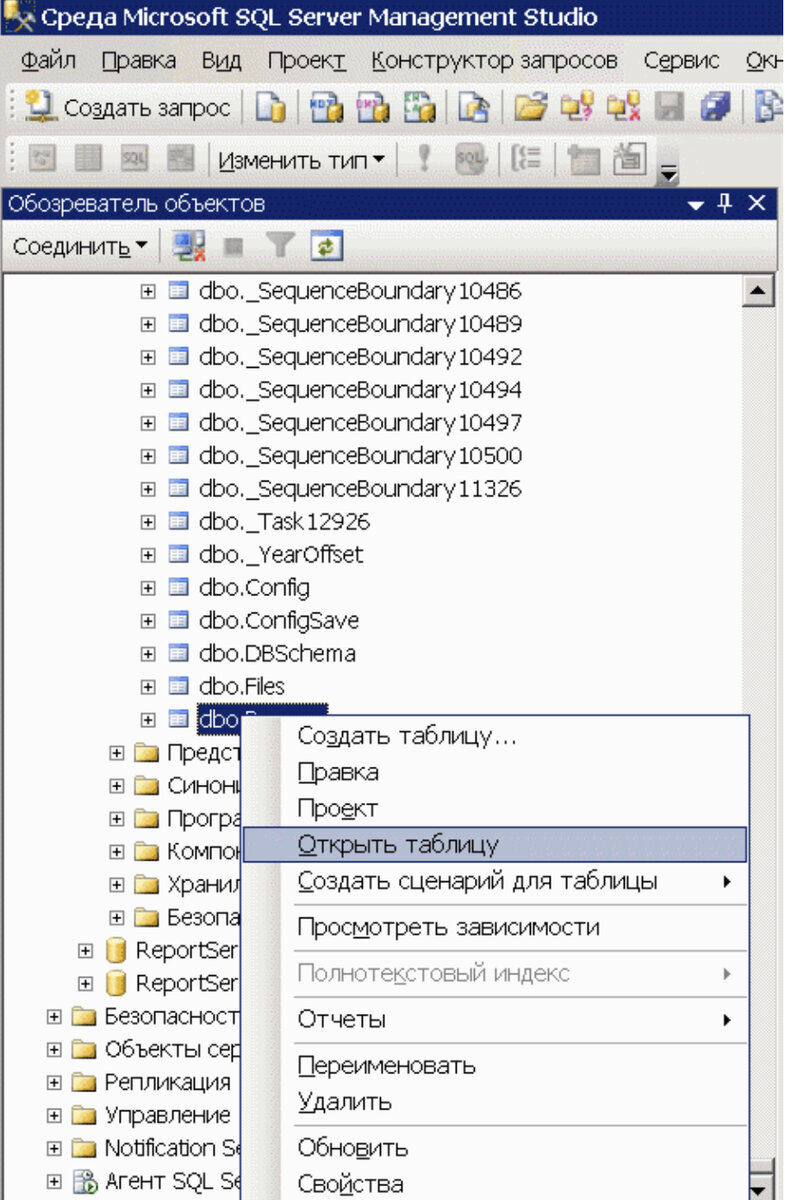Open the Вид menu
This screenshot has height=1200, width=785.
pyautogui.click(x=221, y=61)
